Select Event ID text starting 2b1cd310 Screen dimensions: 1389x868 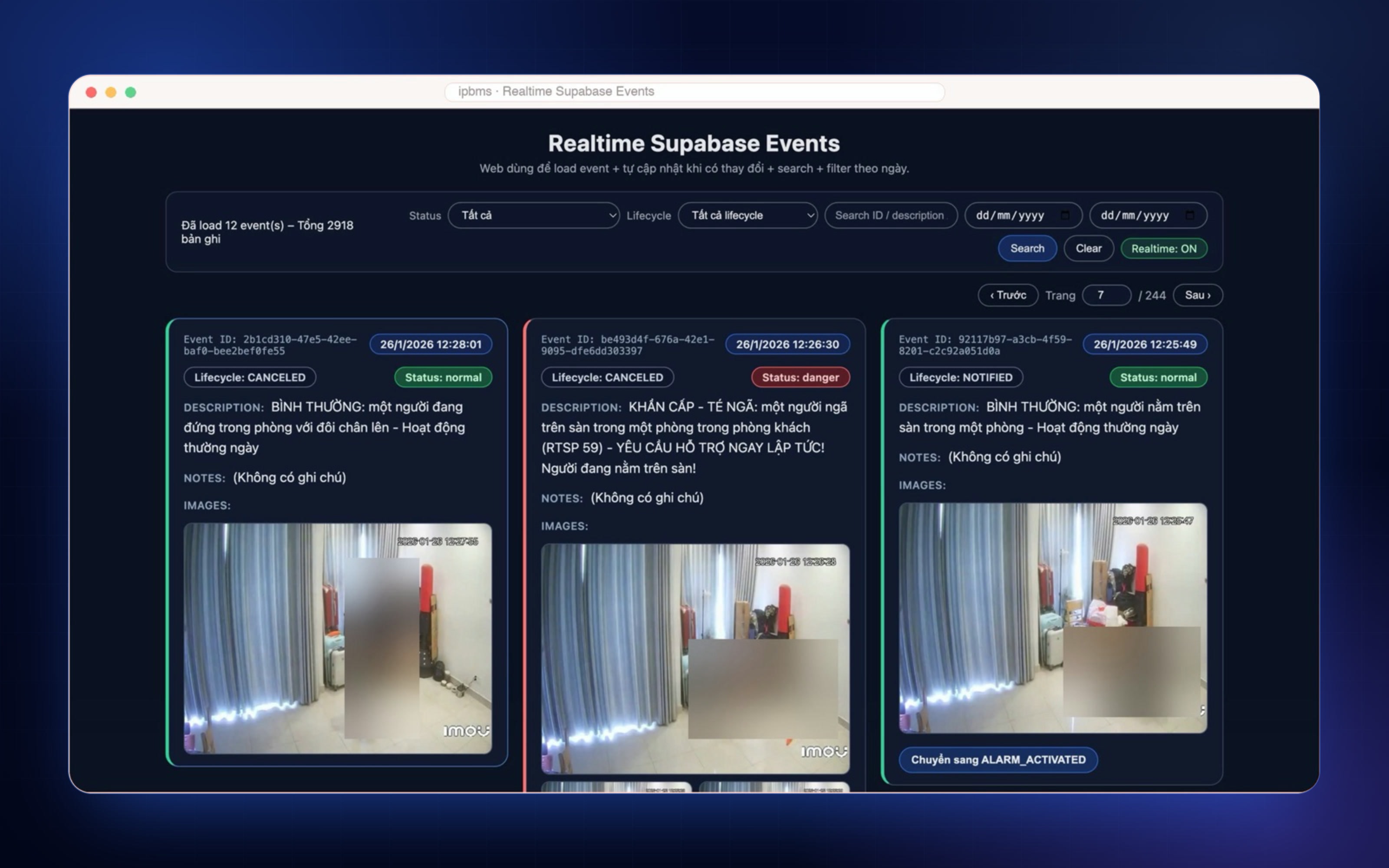coord(270,345)
